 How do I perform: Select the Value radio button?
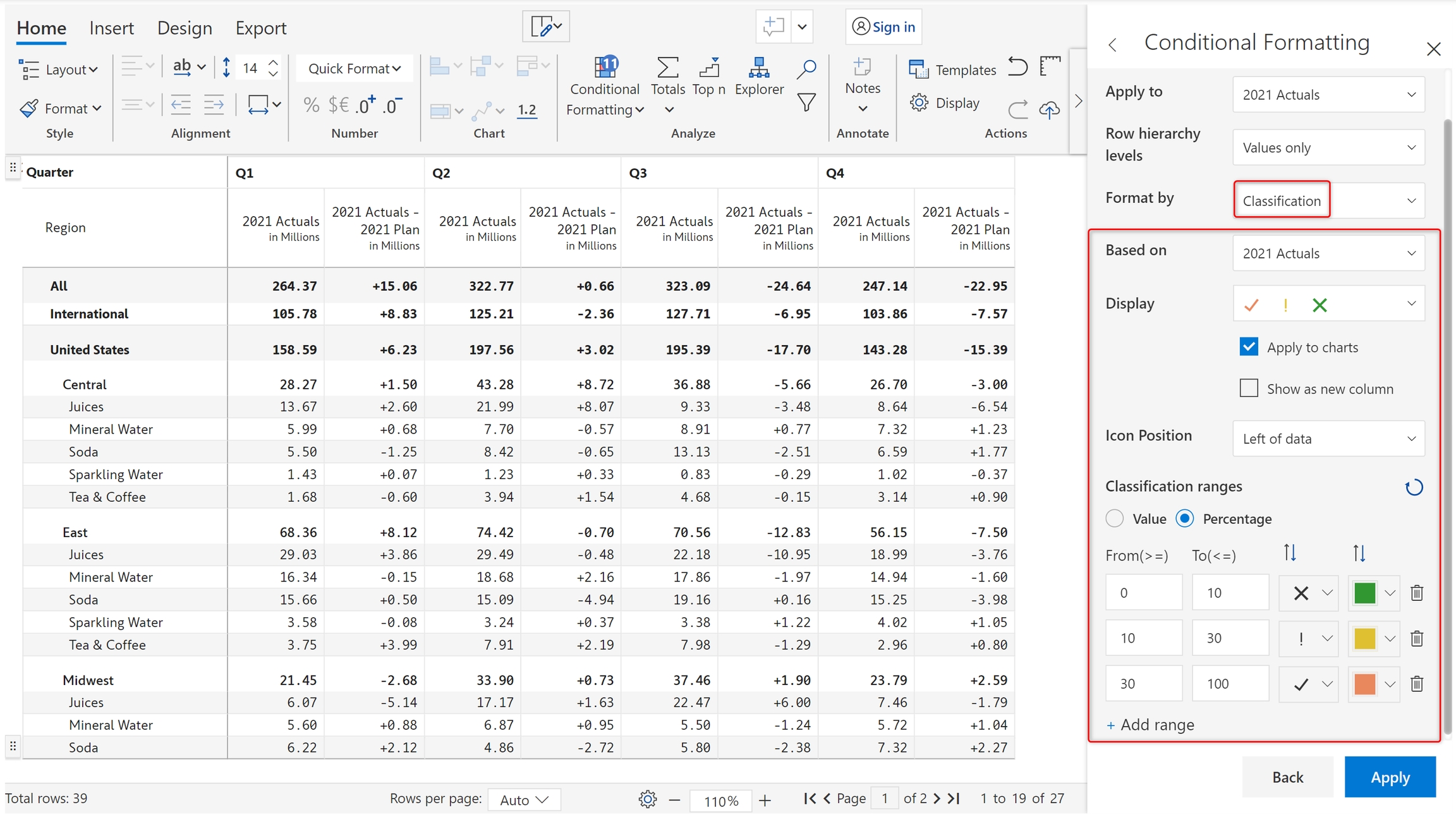coord(1115,519)
